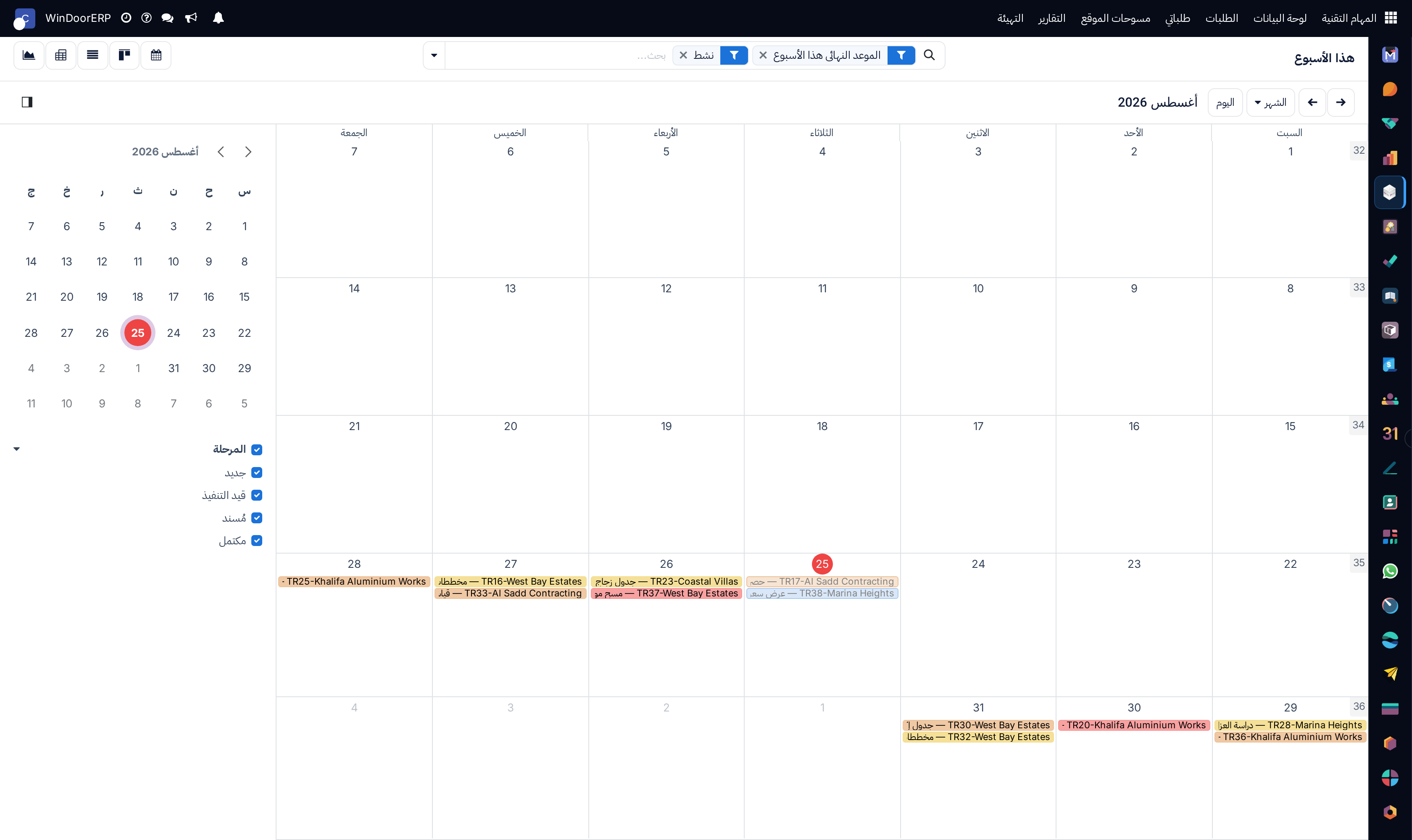This screenshot has height=840, width=1412.
Task: Uncheck the جديد stage filter
Action: click(x=257, y=472)
